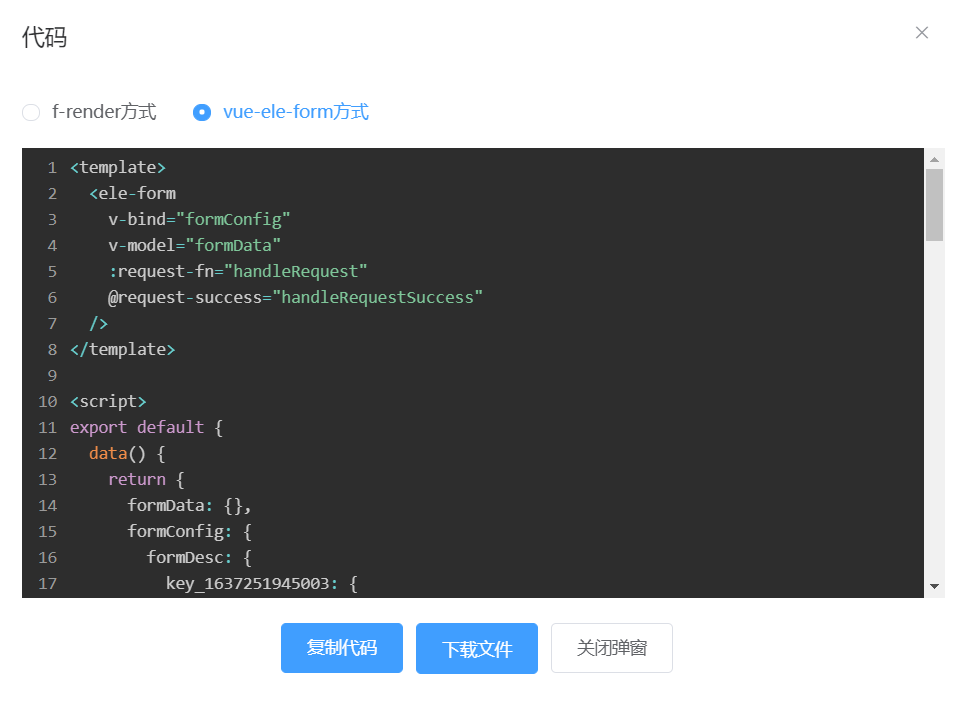Click the code scrollbar up arrow
The height and width of the screenshot is (710, 954).
pos(935,159)
